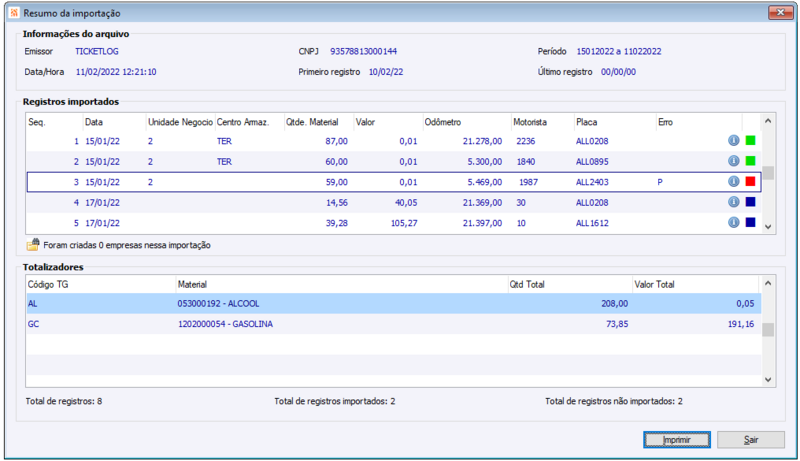This screenshot has width=800, height=461.
Task: Click the Sair button
Action: point(751,440)
